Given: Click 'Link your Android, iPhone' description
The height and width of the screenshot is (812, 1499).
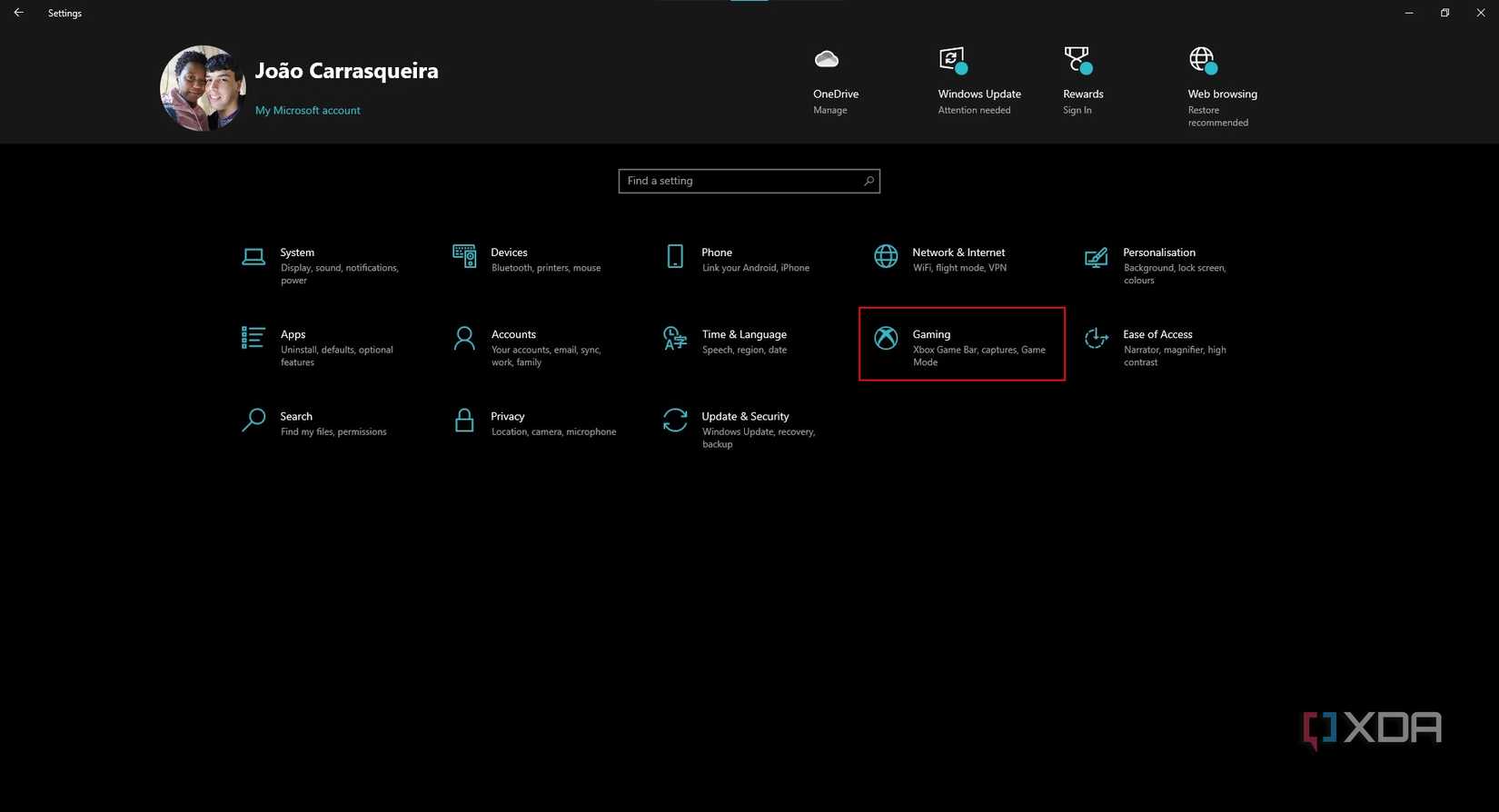Looking at the screenshot, I should pos(756,268).
